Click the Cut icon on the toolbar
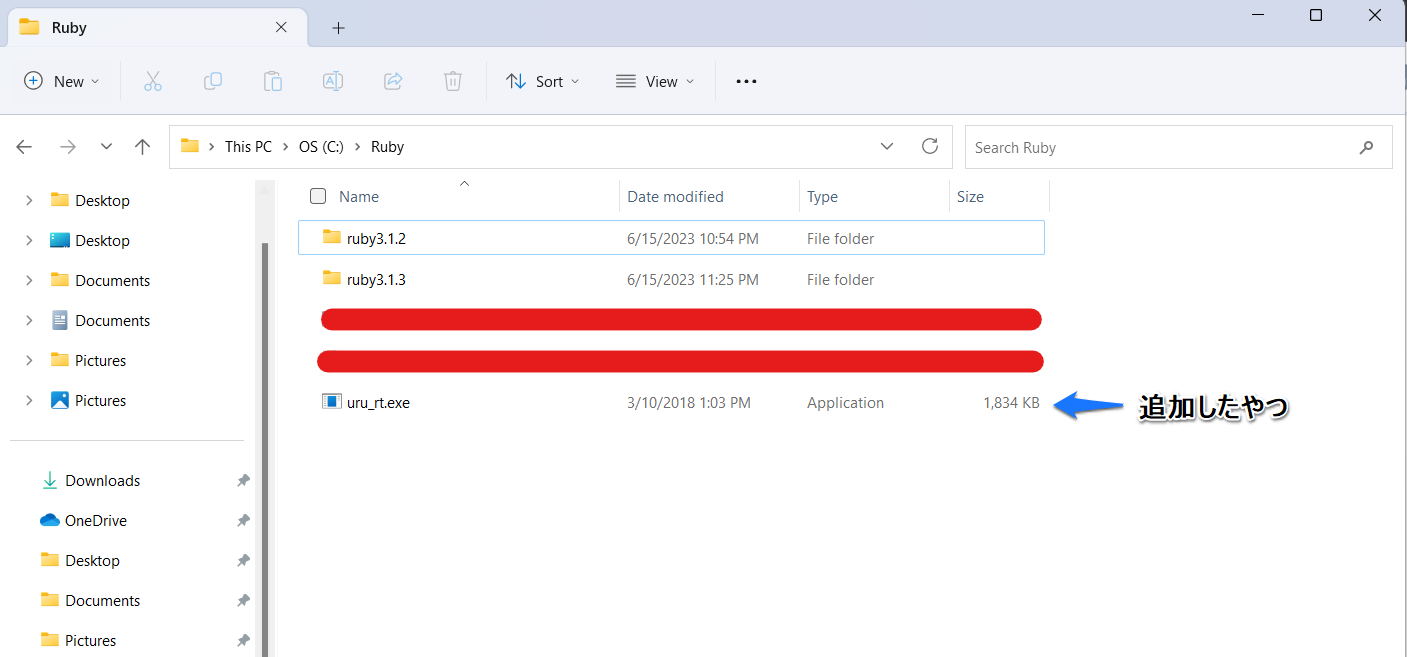Image resolution: width=1407 pixels, height=657 pixels. pyautogui.click(x=152, y=81)
